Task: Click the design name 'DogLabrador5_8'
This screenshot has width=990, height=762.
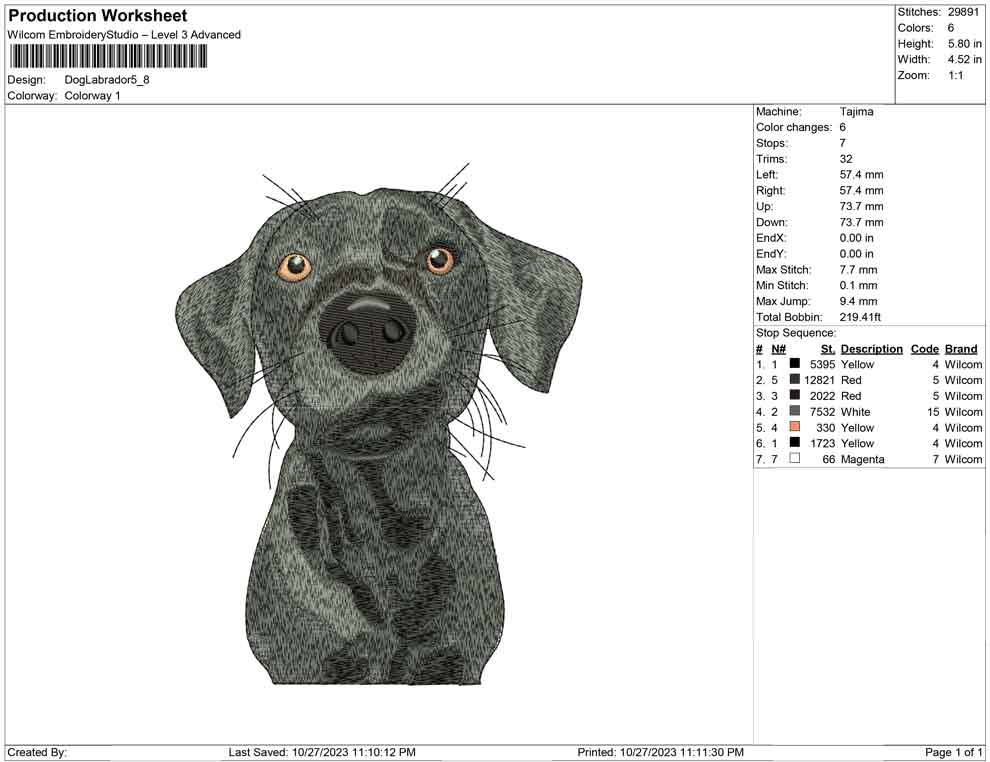Action: pyautogui.click(x=107, y=80)
